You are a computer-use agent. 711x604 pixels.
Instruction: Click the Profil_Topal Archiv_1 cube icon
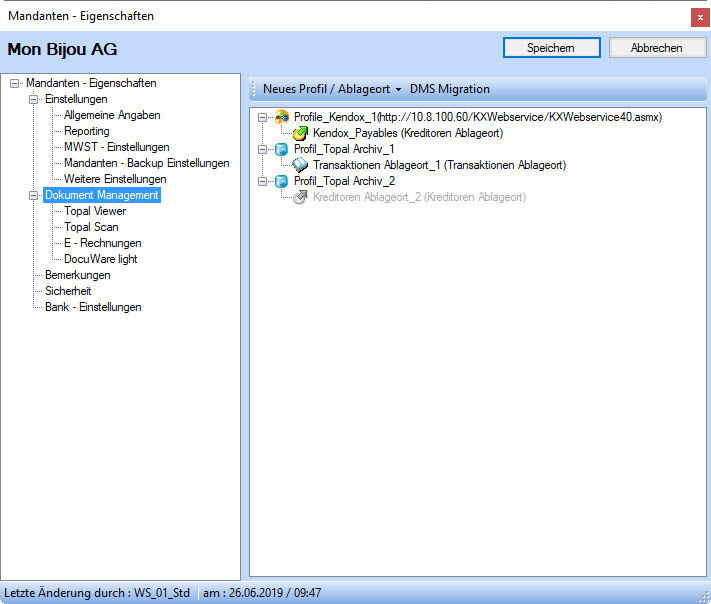(282, 149)
